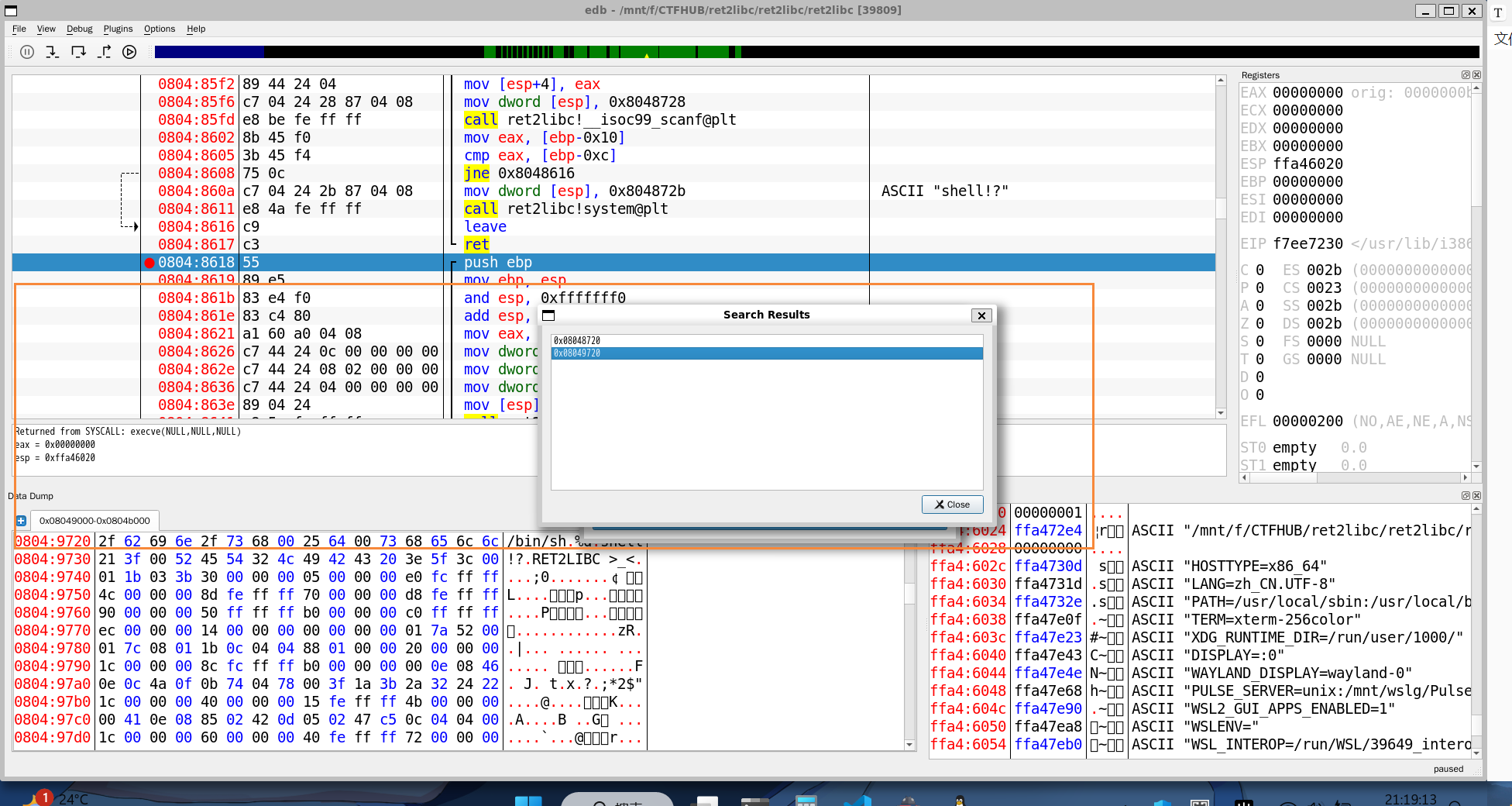Open the Plugins menu
The height and width of the screenshot is (806, 1512).
tap(119, 29)
